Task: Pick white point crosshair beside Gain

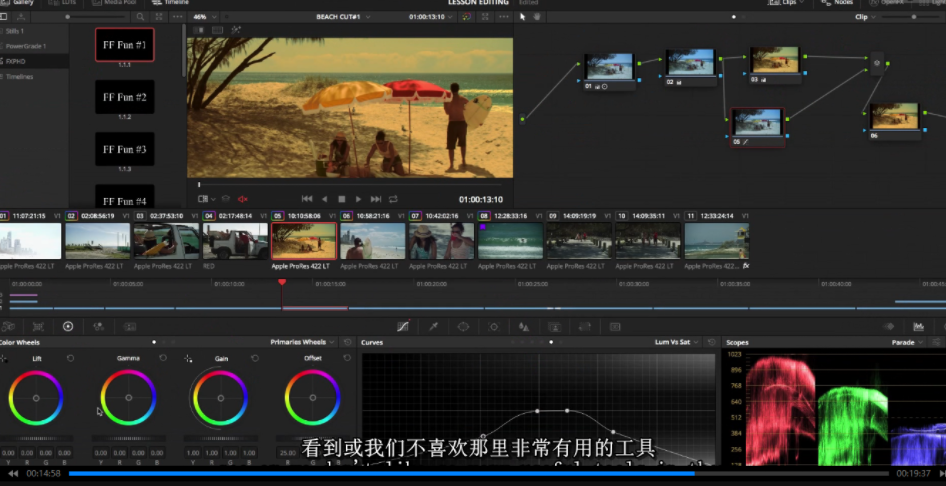Action: tap(188, 359)
